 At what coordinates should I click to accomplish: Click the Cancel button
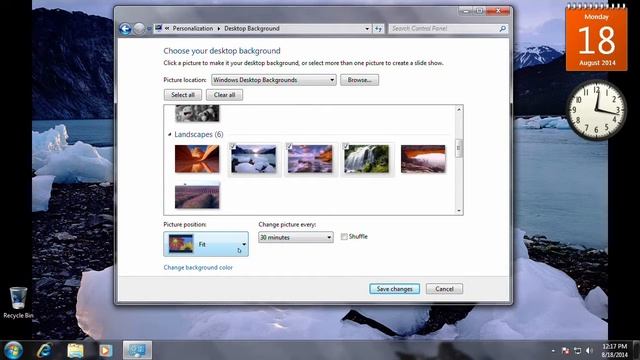(x=444, y=289)
